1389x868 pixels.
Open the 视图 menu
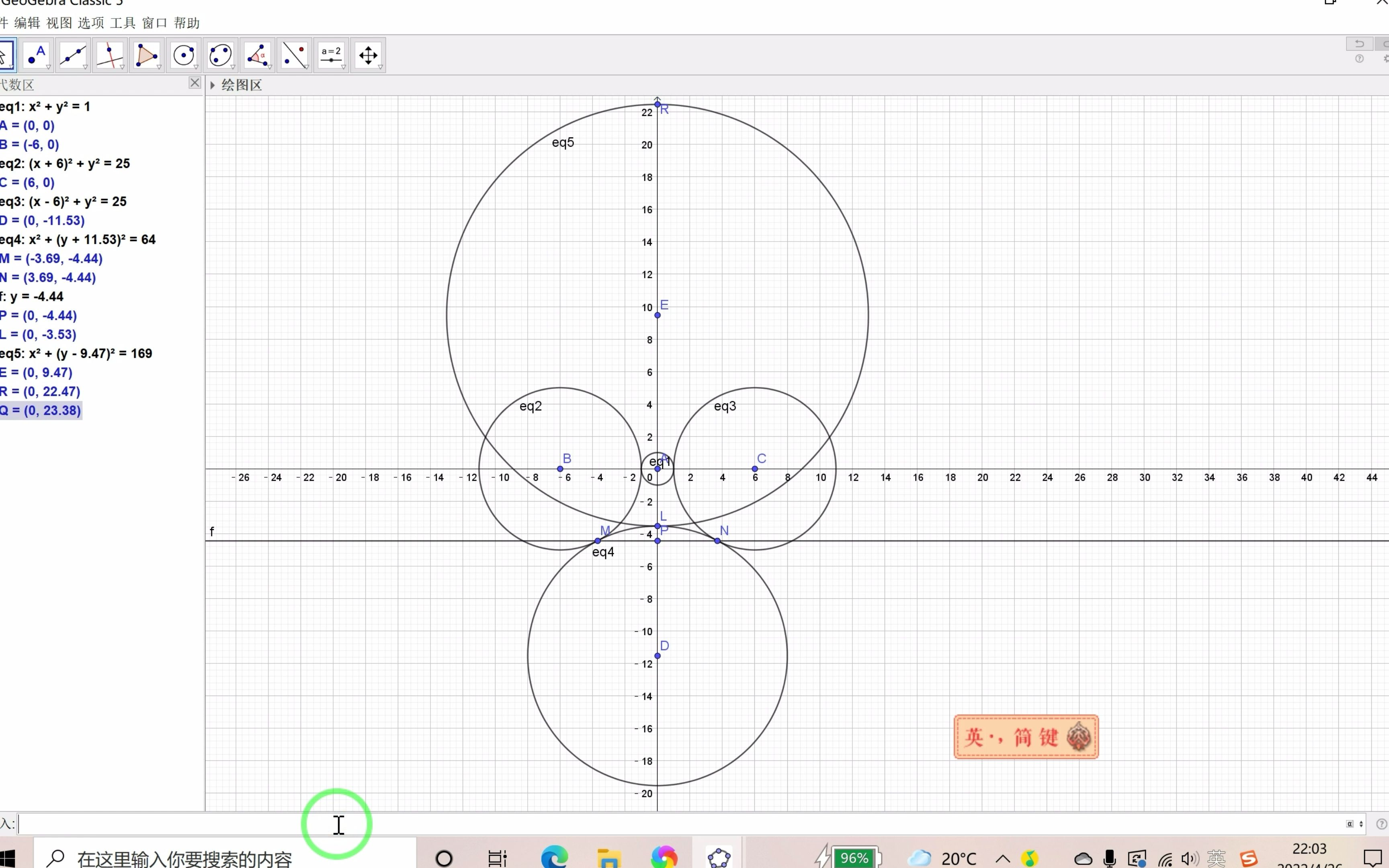(x=59, y=23)
